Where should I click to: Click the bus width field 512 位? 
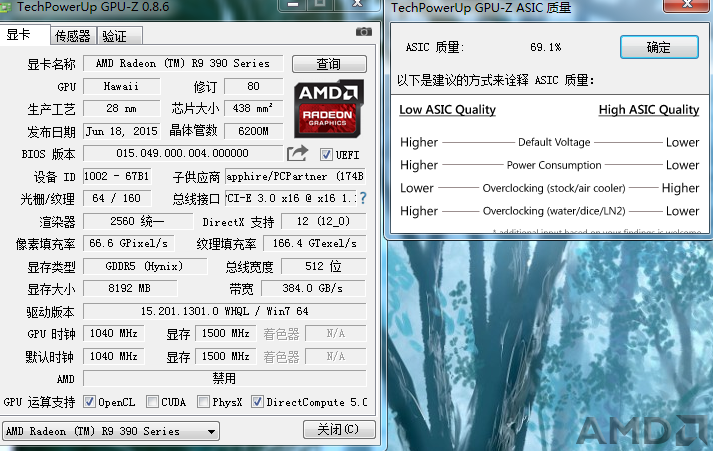pos(324,266)
